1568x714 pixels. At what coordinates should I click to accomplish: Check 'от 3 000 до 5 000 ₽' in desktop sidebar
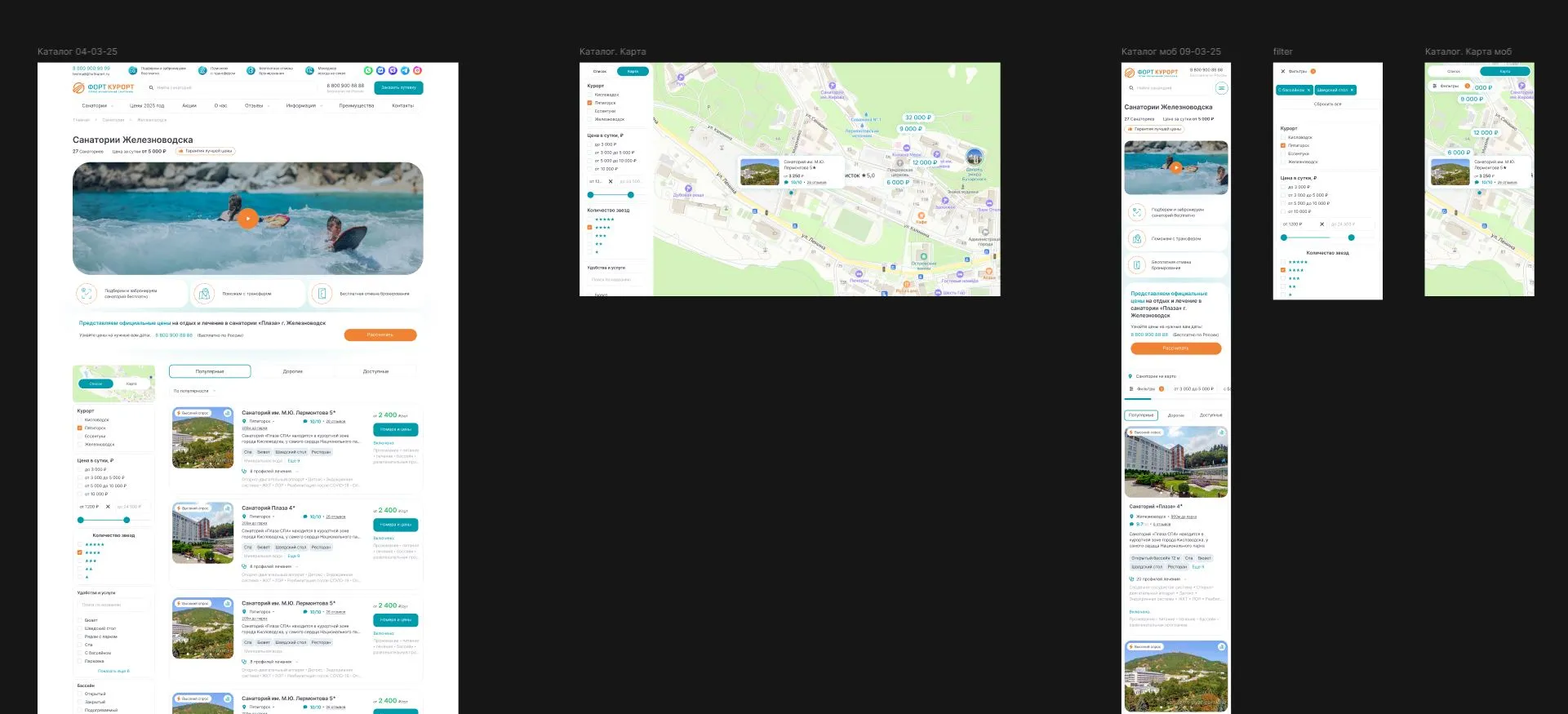tap(79, 477)
